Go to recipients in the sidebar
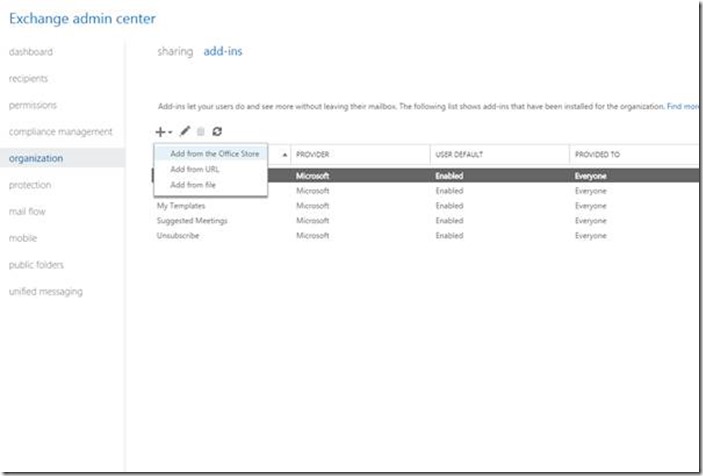 pyautogui.click(x=28, y=78)
